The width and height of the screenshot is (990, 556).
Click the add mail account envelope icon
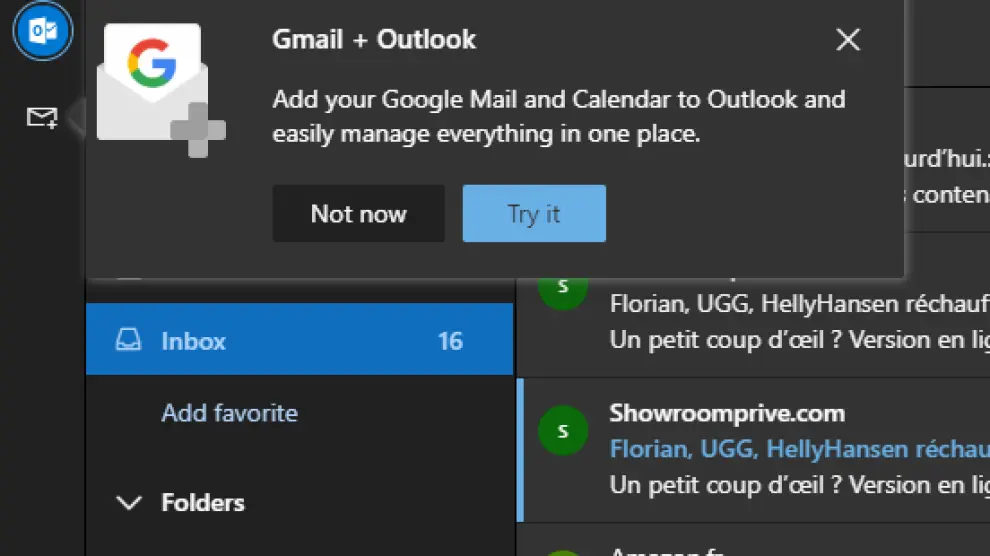coord(42,118)
